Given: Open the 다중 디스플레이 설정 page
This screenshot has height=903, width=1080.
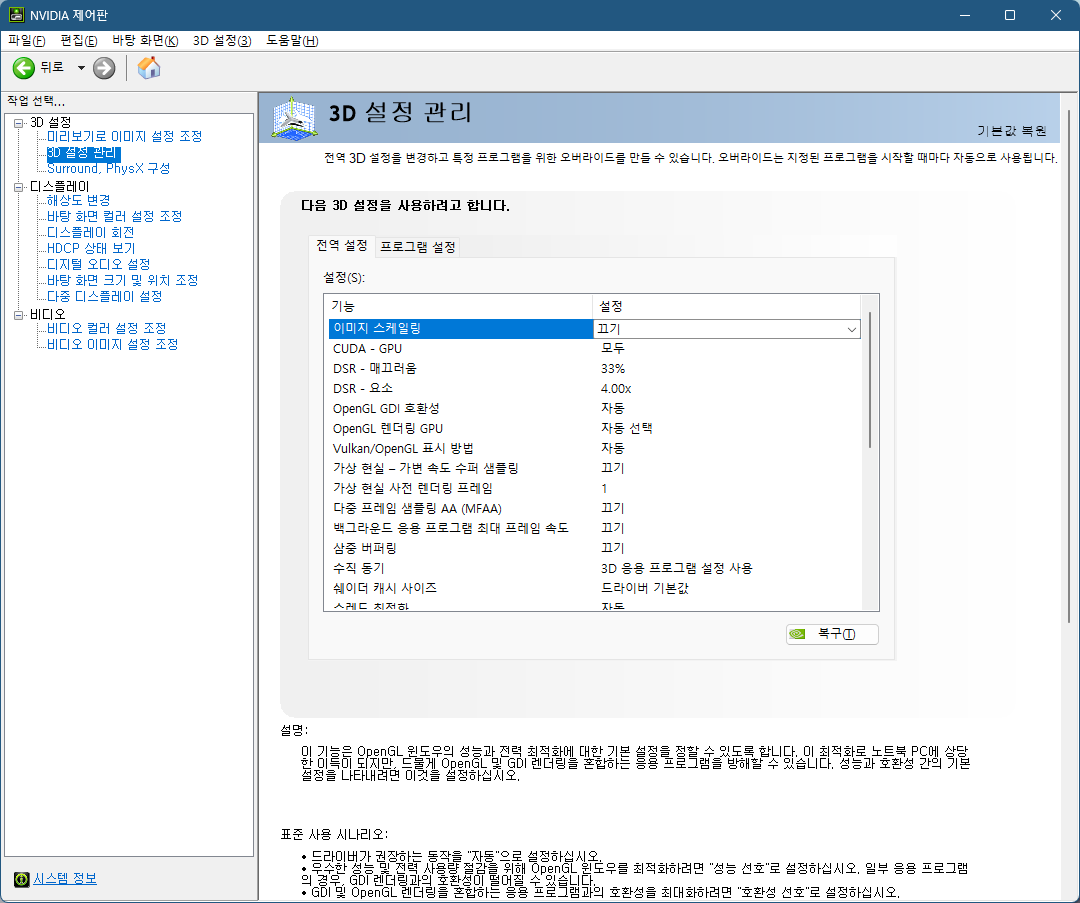Looking at the screenshot, I should point(105,296).
